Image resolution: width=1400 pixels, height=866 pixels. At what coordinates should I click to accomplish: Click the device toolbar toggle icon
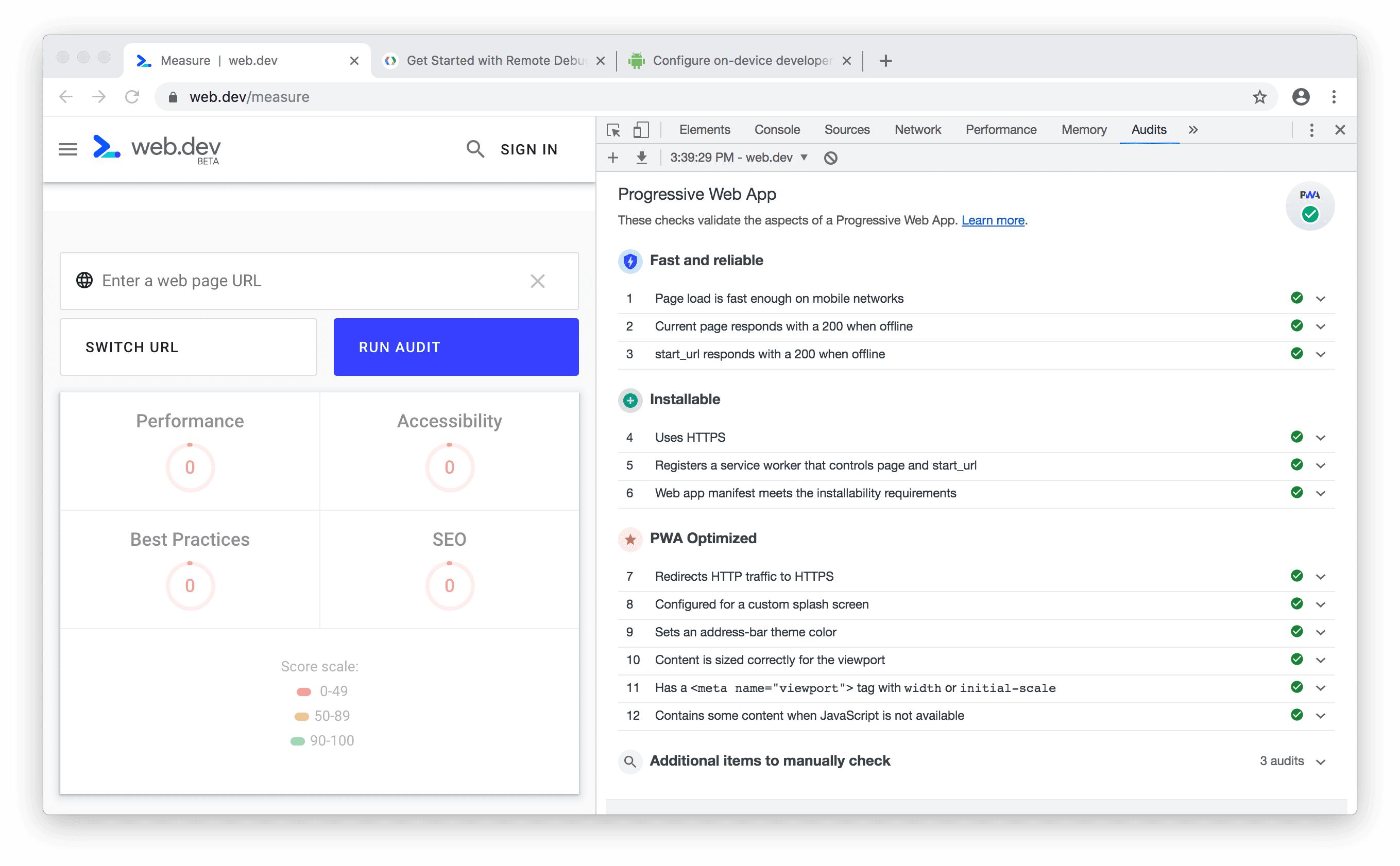642,130
